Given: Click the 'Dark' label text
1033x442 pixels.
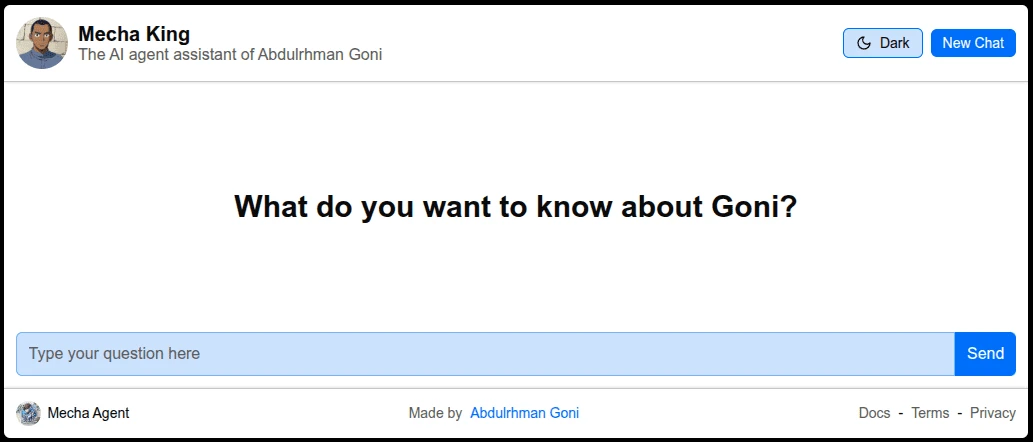Looking at the screenshot, I should [x=895, y=43].
